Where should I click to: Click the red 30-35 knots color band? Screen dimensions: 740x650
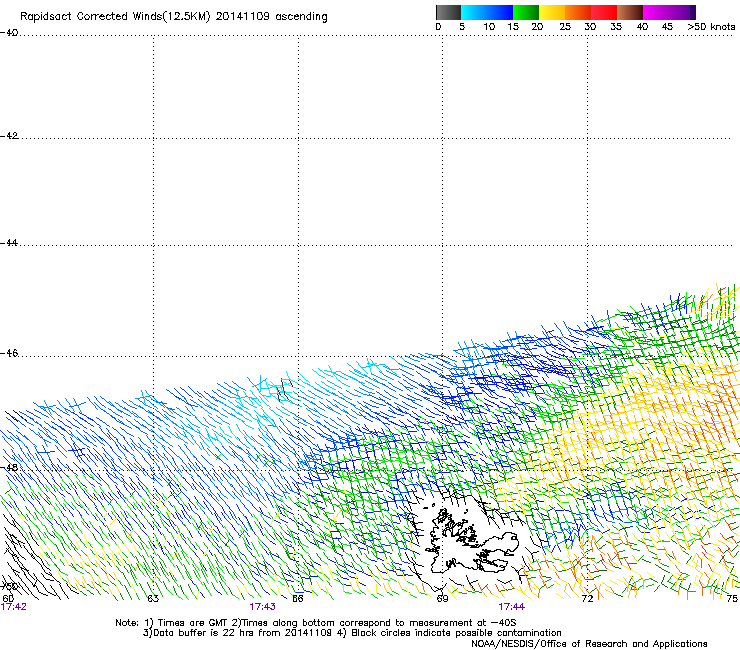(604, 12)
